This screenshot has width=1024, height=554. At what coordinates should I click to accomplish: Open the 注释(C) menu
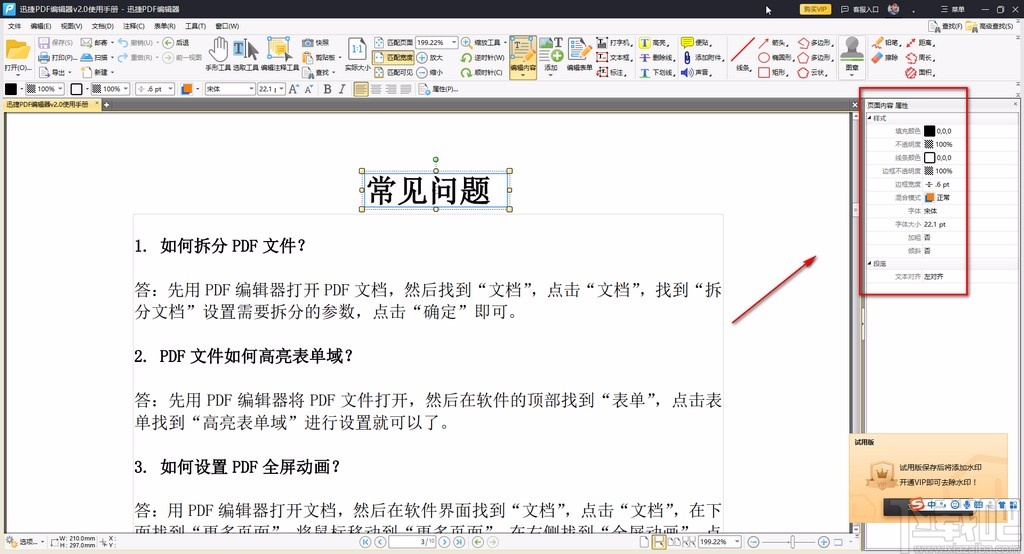(133, 26)
